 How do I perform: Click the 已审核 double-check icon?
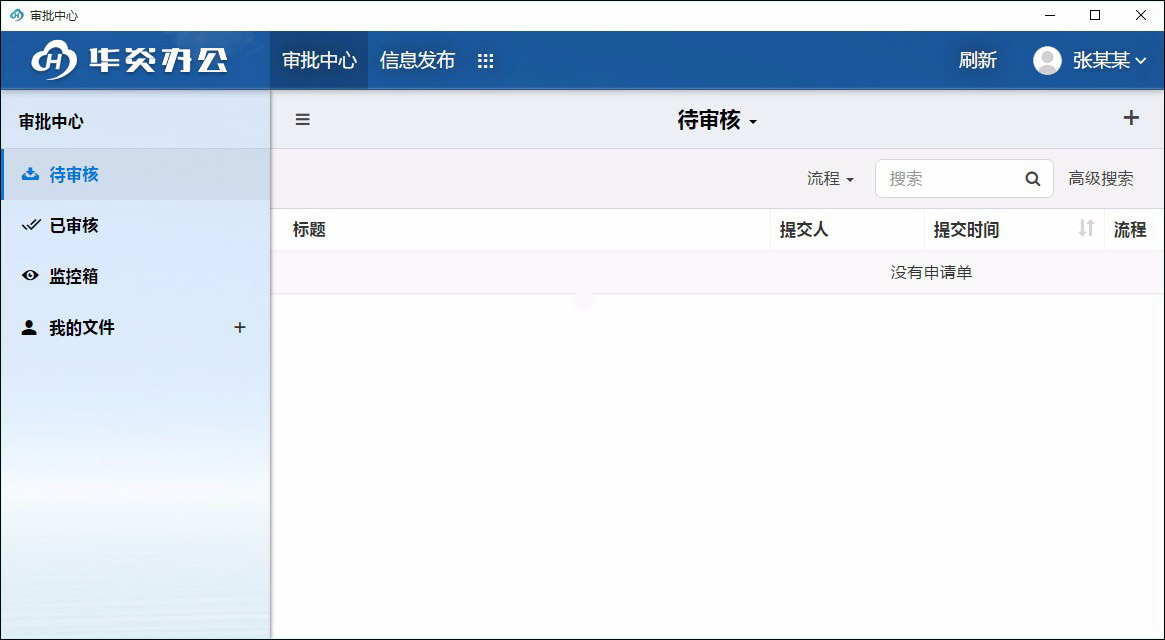[x=30, y=224]
